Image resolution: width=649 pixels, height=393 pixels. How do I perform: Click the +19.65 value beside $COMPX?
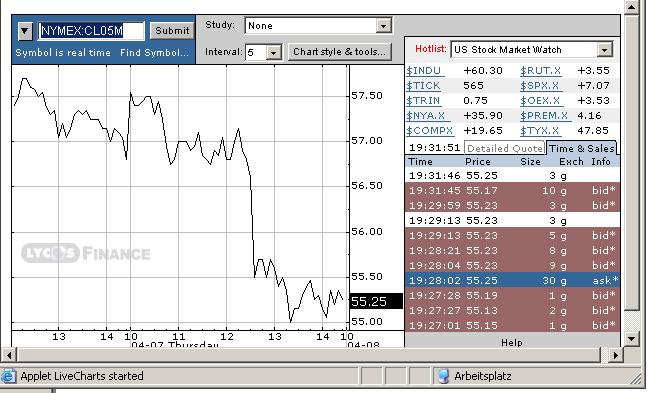(483, 130)
